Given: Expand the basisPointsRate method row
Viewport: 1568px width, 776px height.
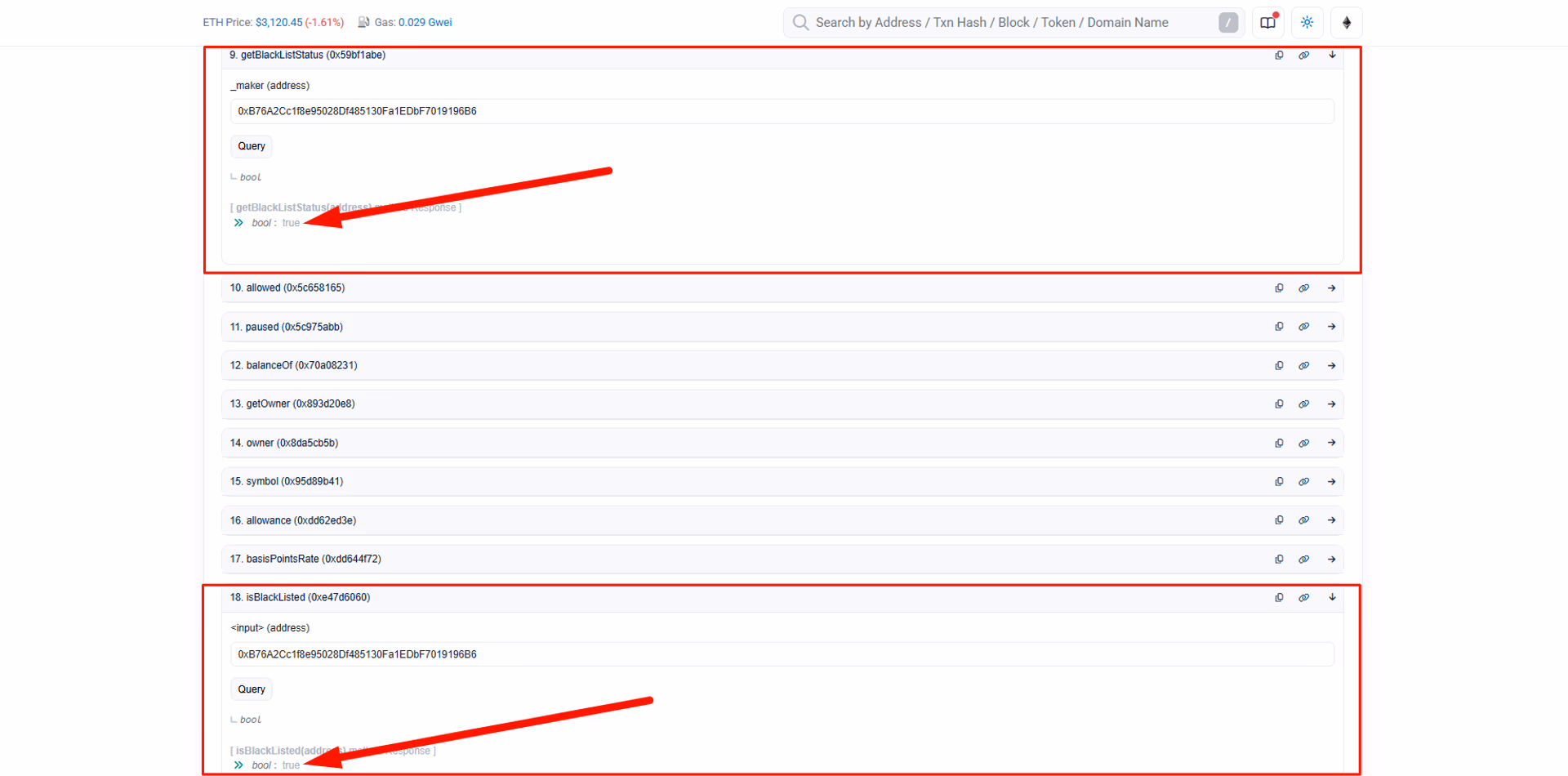Looking at the screenshot, I should pos(1332,560).
